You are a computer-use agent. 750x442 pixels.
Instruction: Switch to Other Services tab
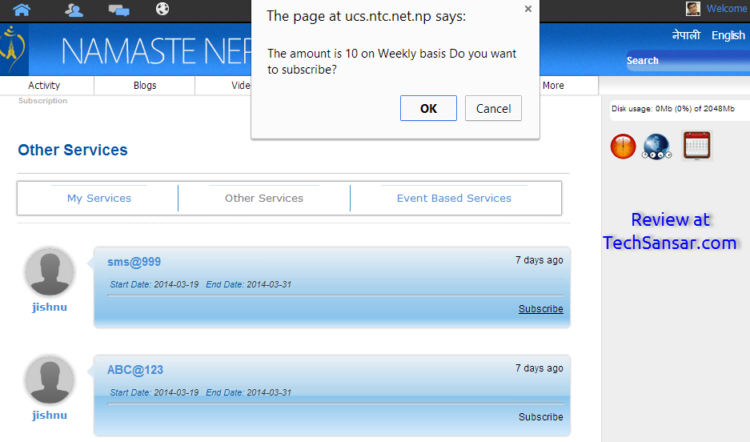tap(264, 198)
